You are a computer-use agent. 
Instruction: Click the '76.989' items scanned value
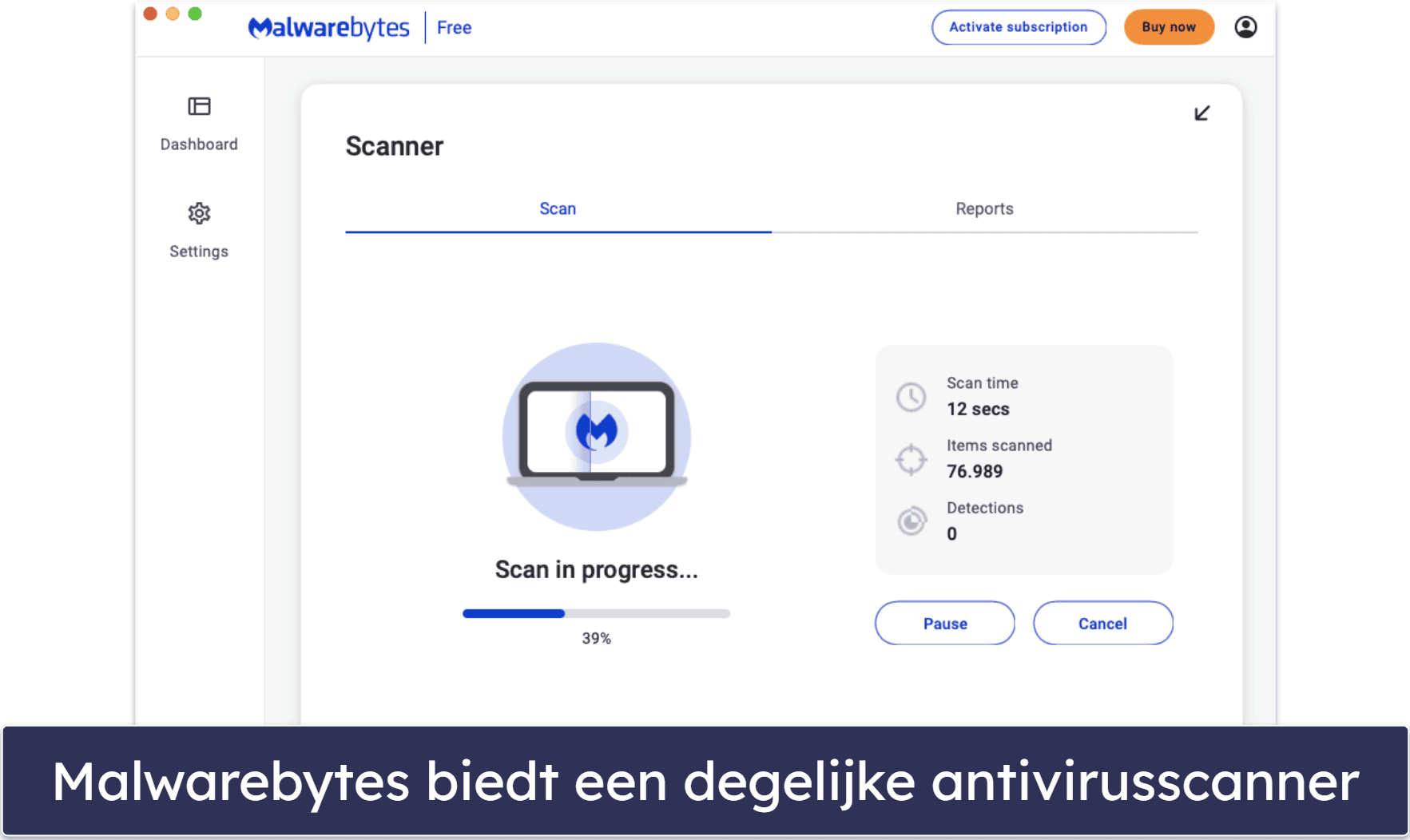975,471
